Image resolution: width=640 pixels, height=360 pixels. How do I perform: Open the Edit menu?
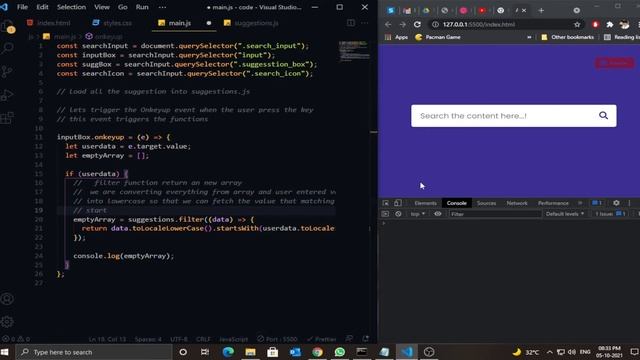[x=42, y=7]
